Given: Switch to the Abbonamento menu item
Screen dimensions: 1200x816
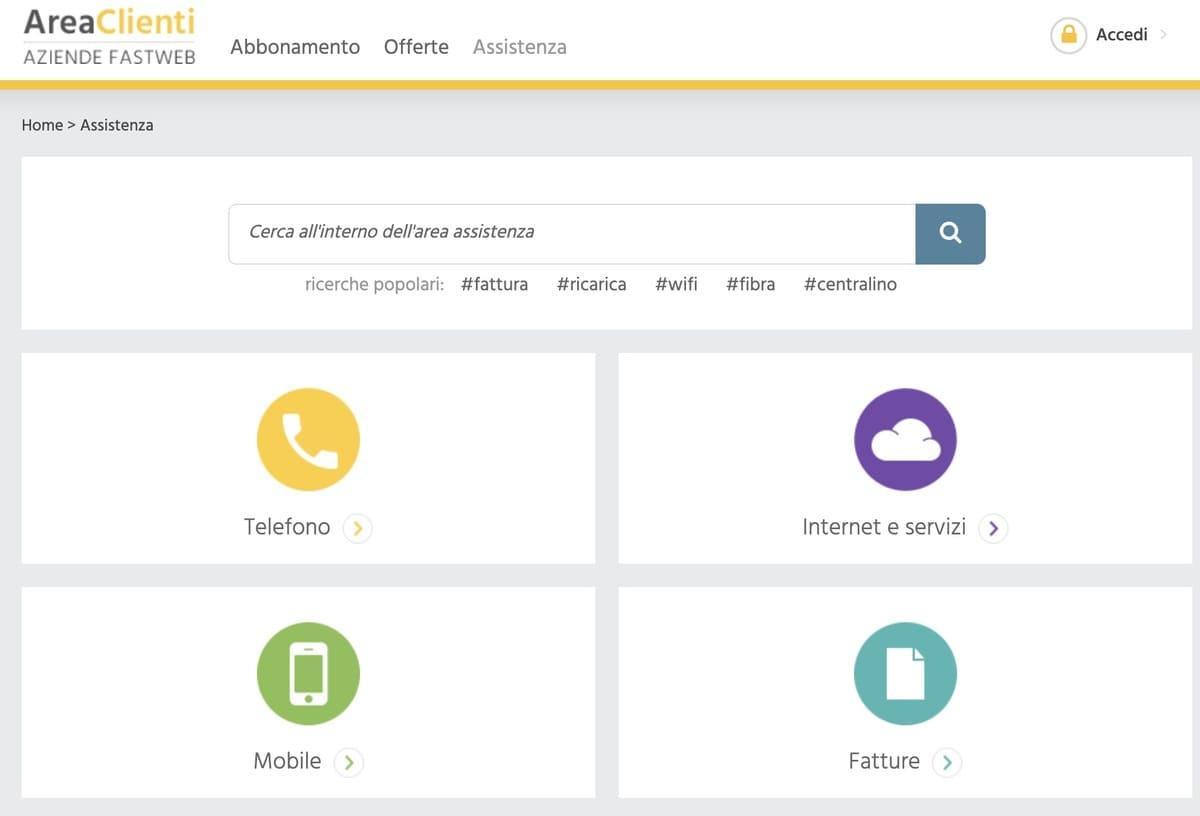Looking at the screenshot, I should point(294,46).
